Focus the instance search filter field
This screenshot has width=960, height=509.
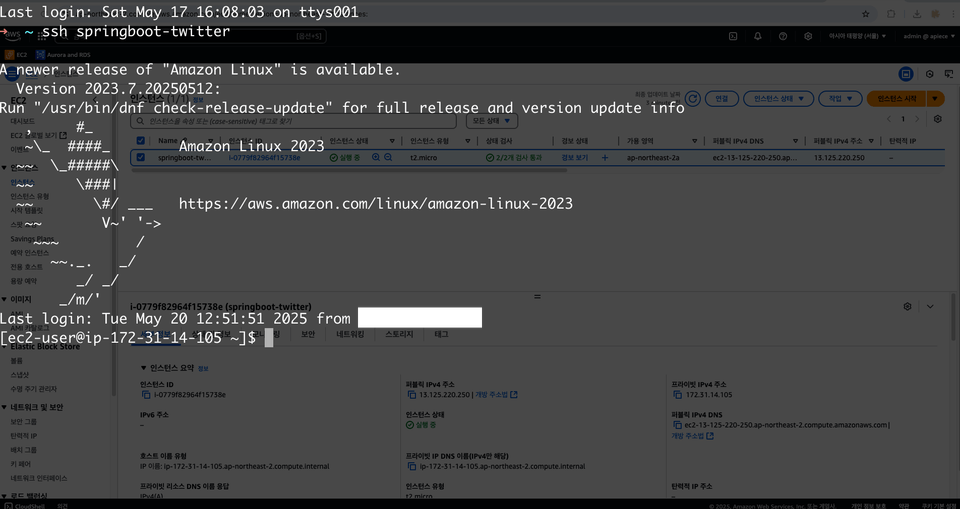293,121
